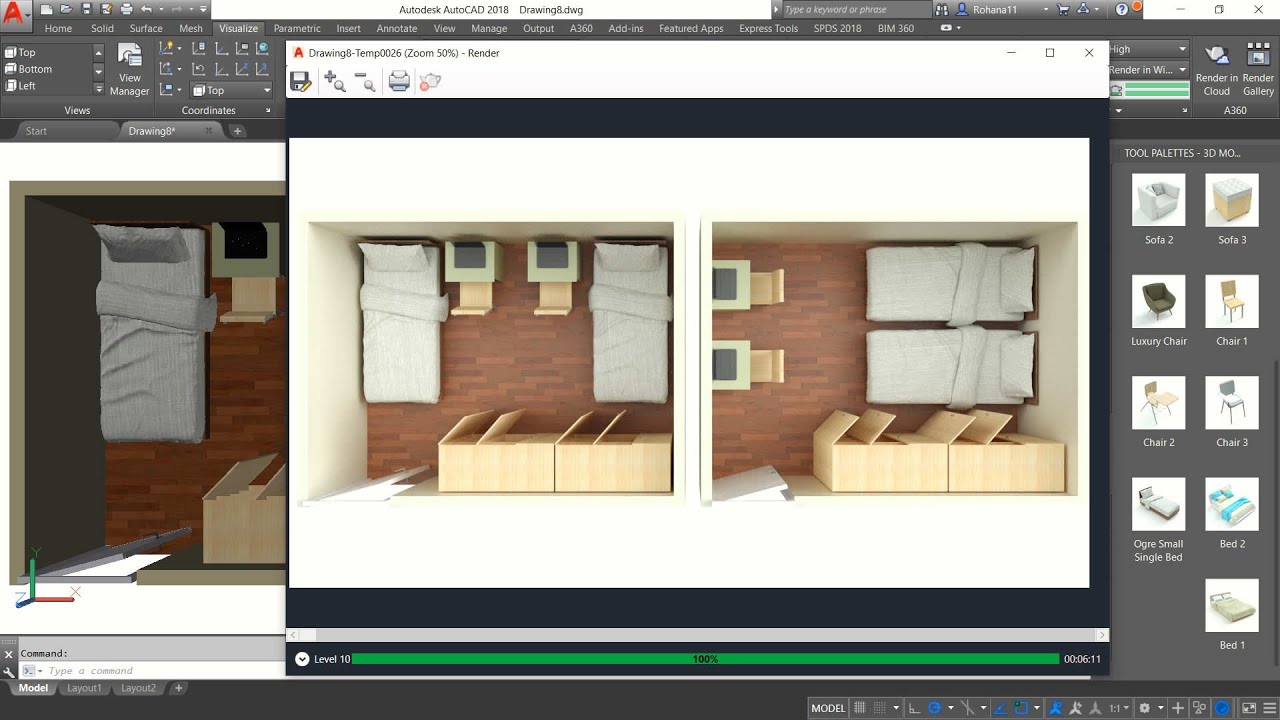Print the rendered image
Screen dimensions: 1280x720
tap(399, 82)
